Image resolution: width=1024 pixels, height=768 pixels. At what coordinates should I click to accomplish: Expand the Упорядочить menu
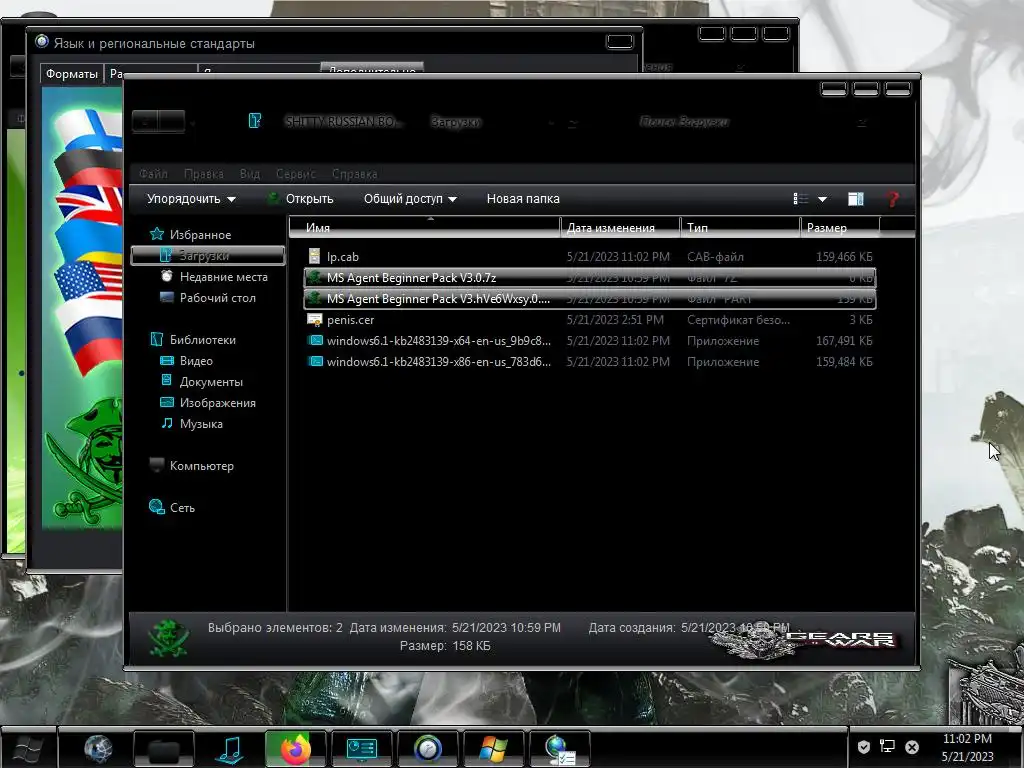[191, 199]
